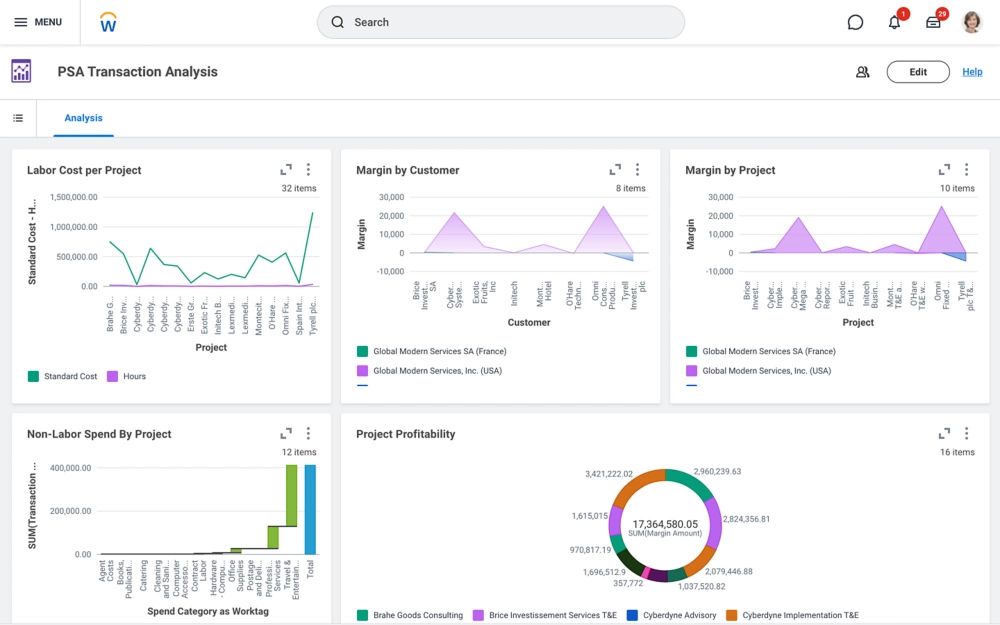Expand the Labor Cost per Project chart

pos(286,170)
